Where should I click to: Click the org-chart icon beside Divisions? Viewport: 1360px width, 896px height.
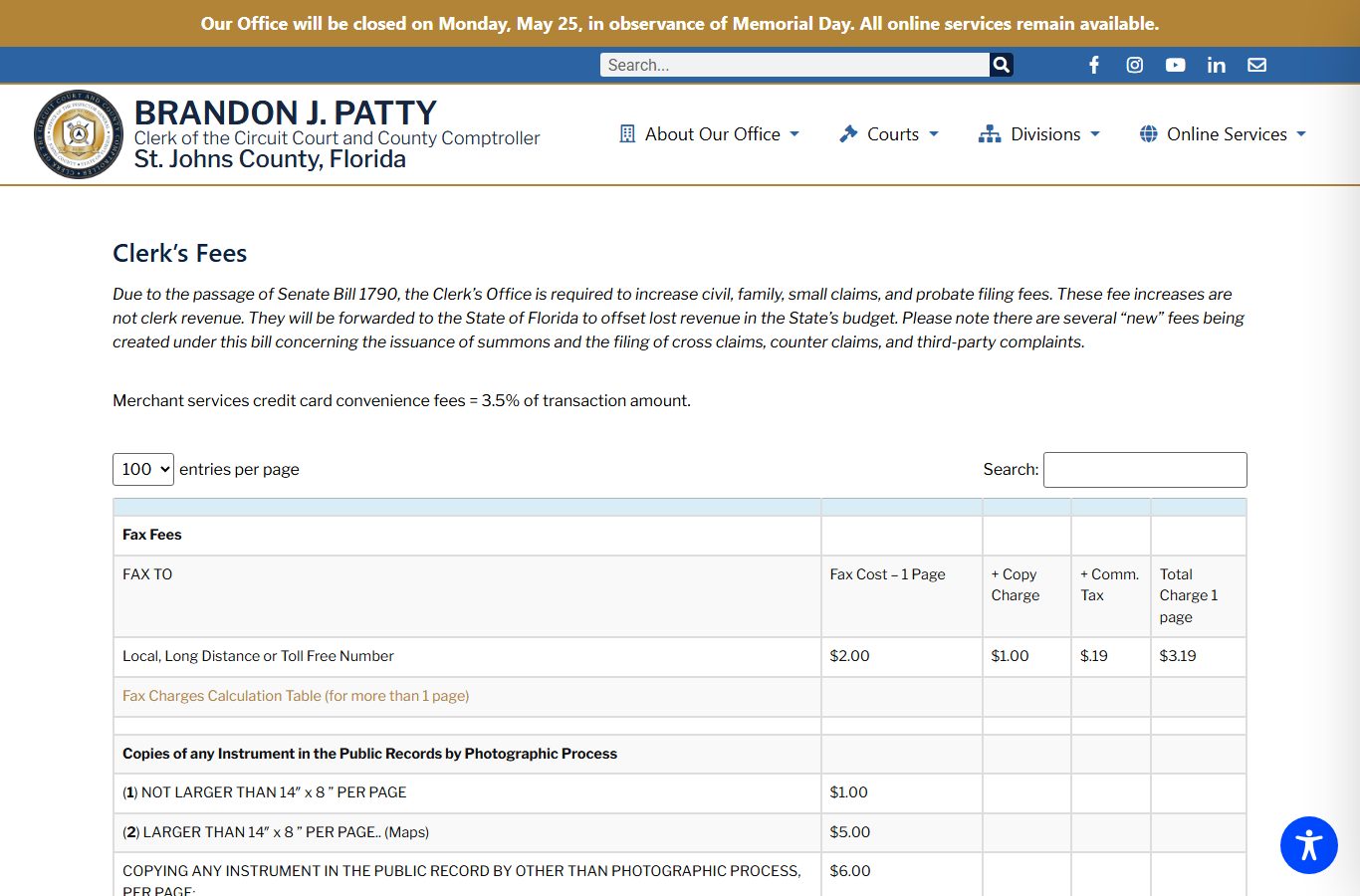(990, 133)
